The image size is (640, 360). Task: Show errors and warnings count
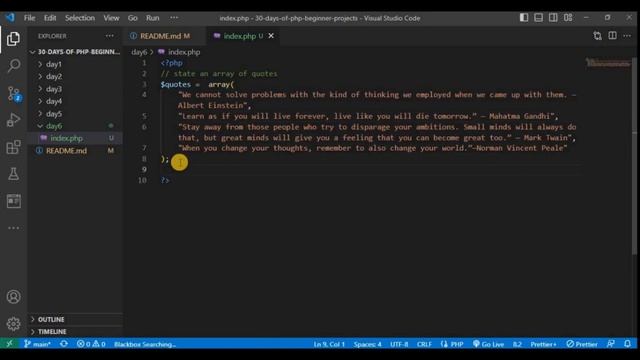[x=91, y=344]
